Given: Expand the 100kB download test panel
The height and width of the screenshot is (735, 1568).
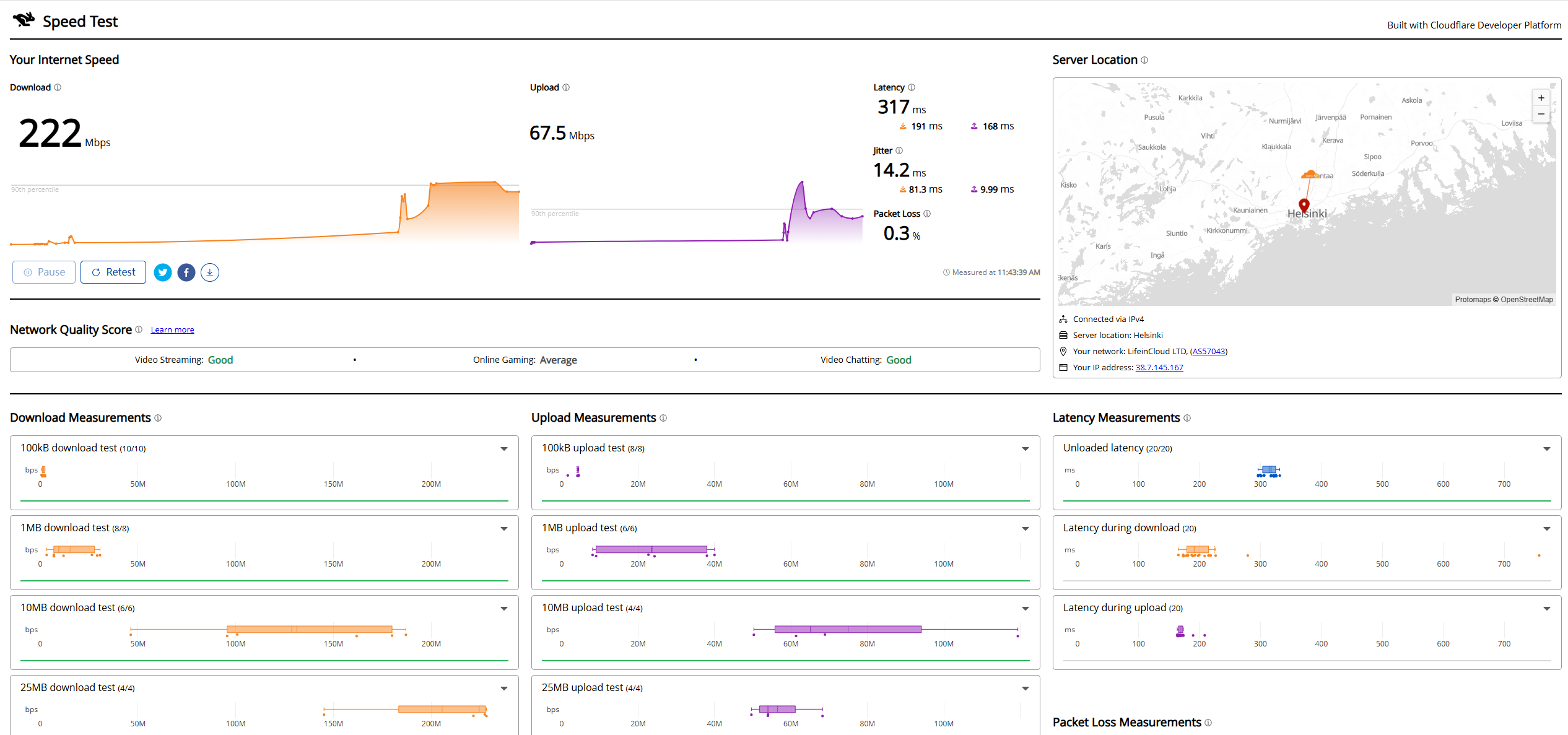Looking at the screenshot, I should click(x=504, y=449).
